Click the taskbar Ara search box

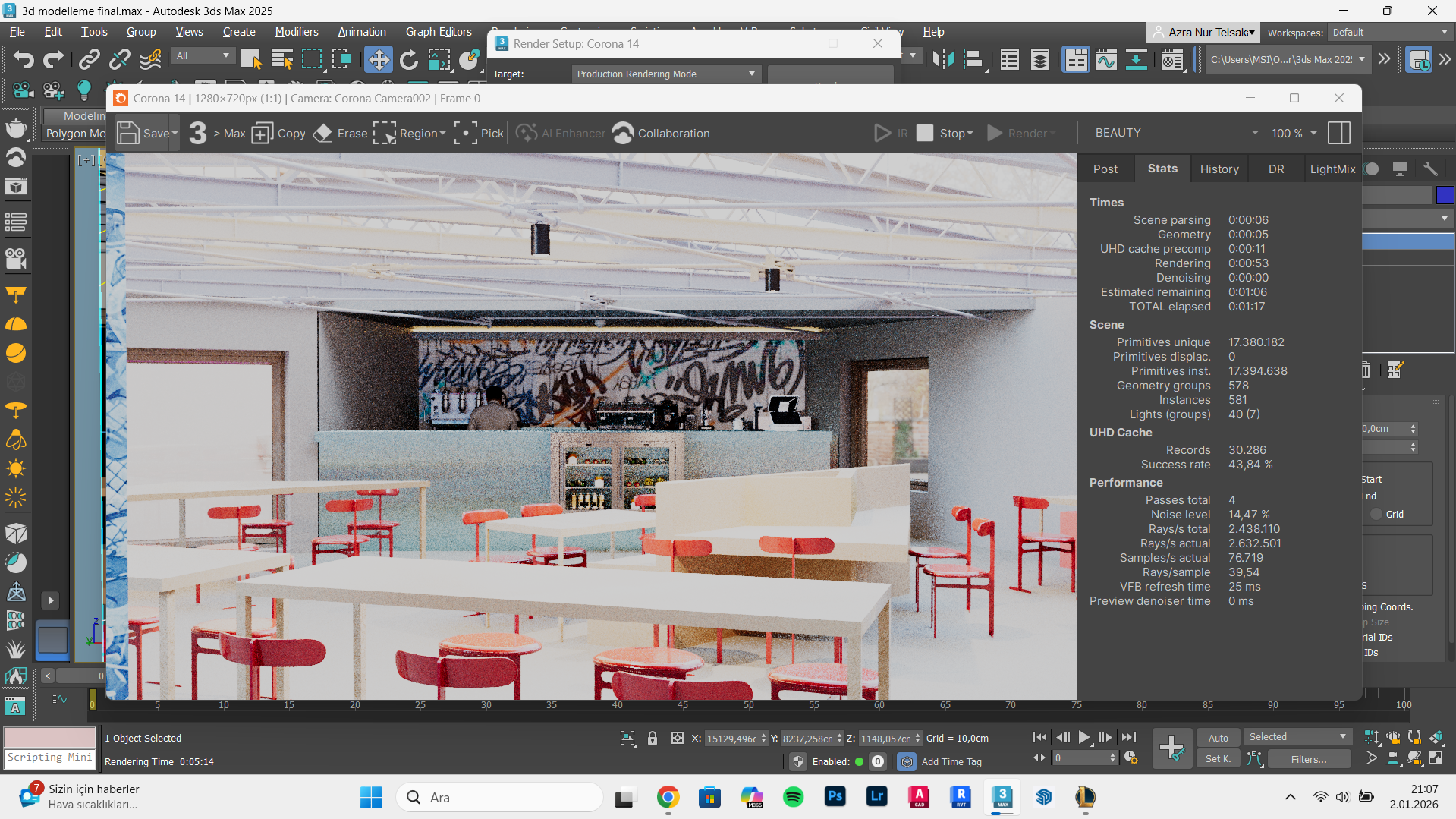coord(500,797)
